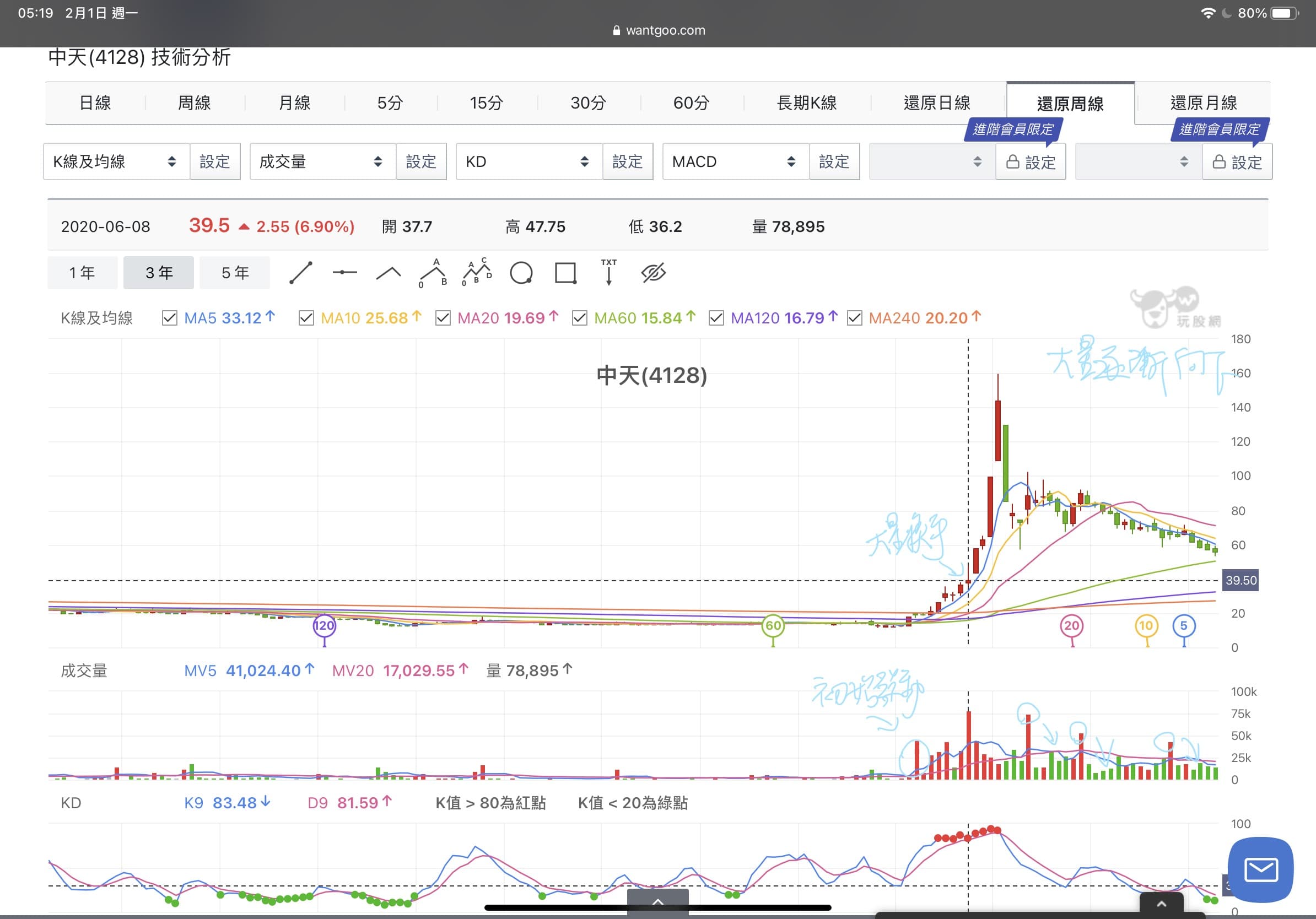Select the rectangle drawing tool
1316x919 pixels.
click(565, 273)
